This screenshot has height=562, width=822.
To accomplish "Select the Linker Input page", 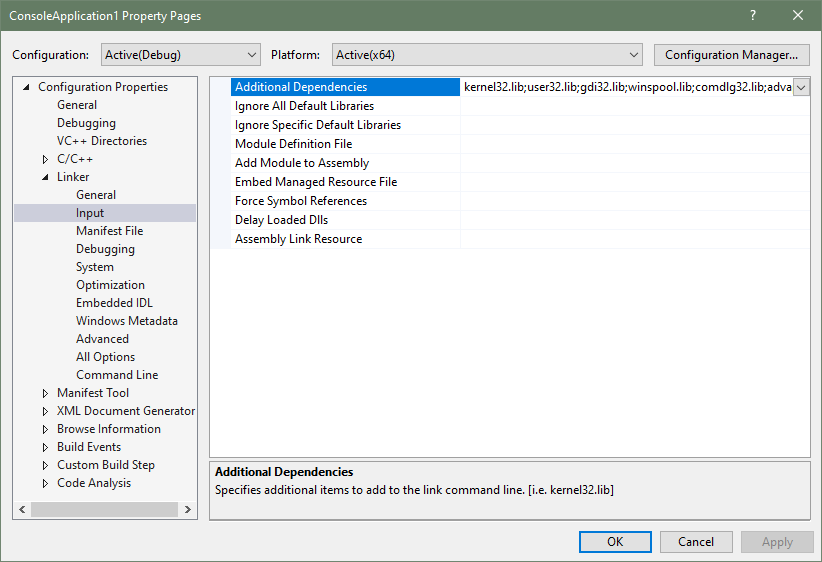I will [x=105, y=213].
